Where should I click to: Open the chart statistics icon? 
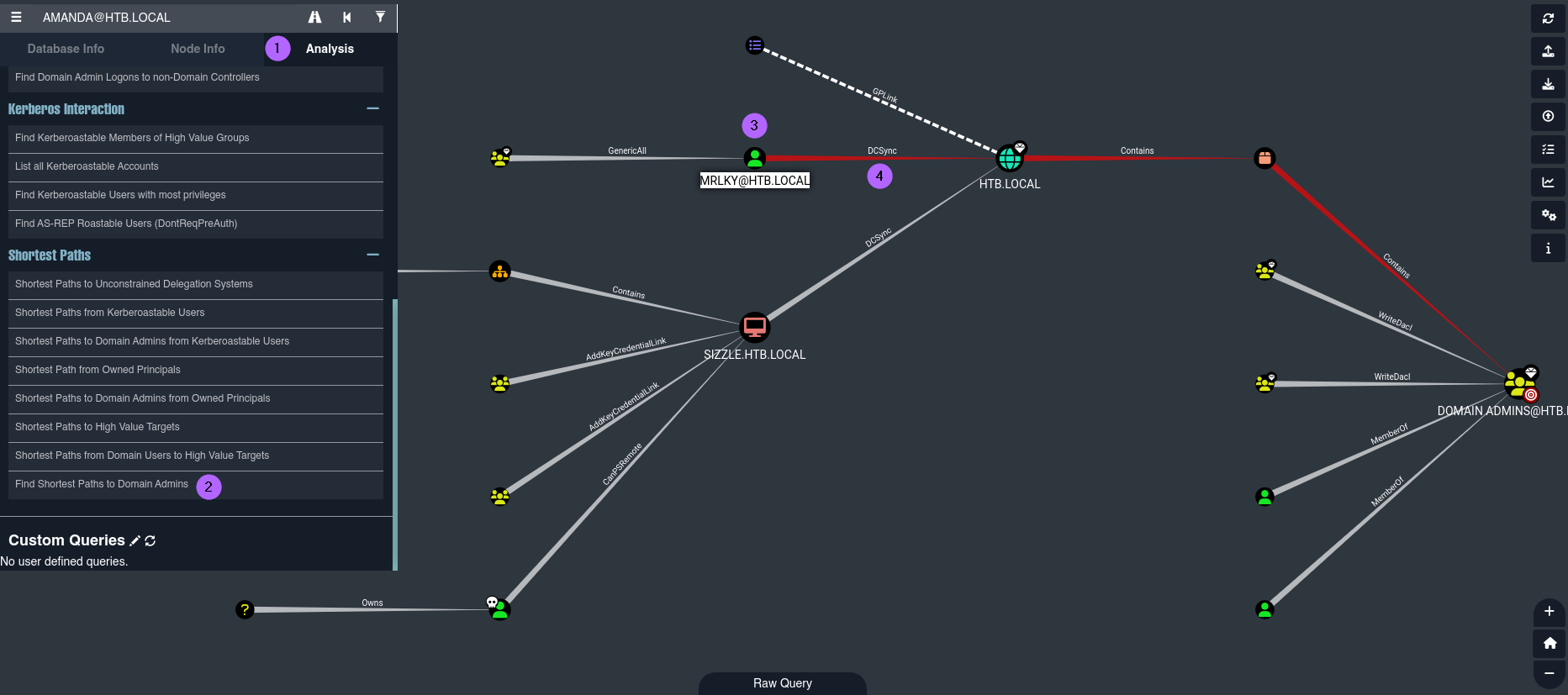(1548, 182)
